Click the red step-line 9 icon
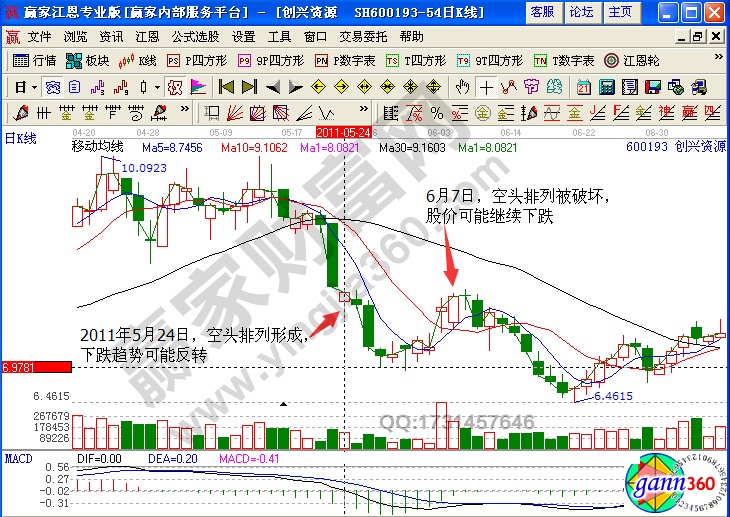Image resolution: width=730 pixels, height=517 pixels. pos(121,87)
